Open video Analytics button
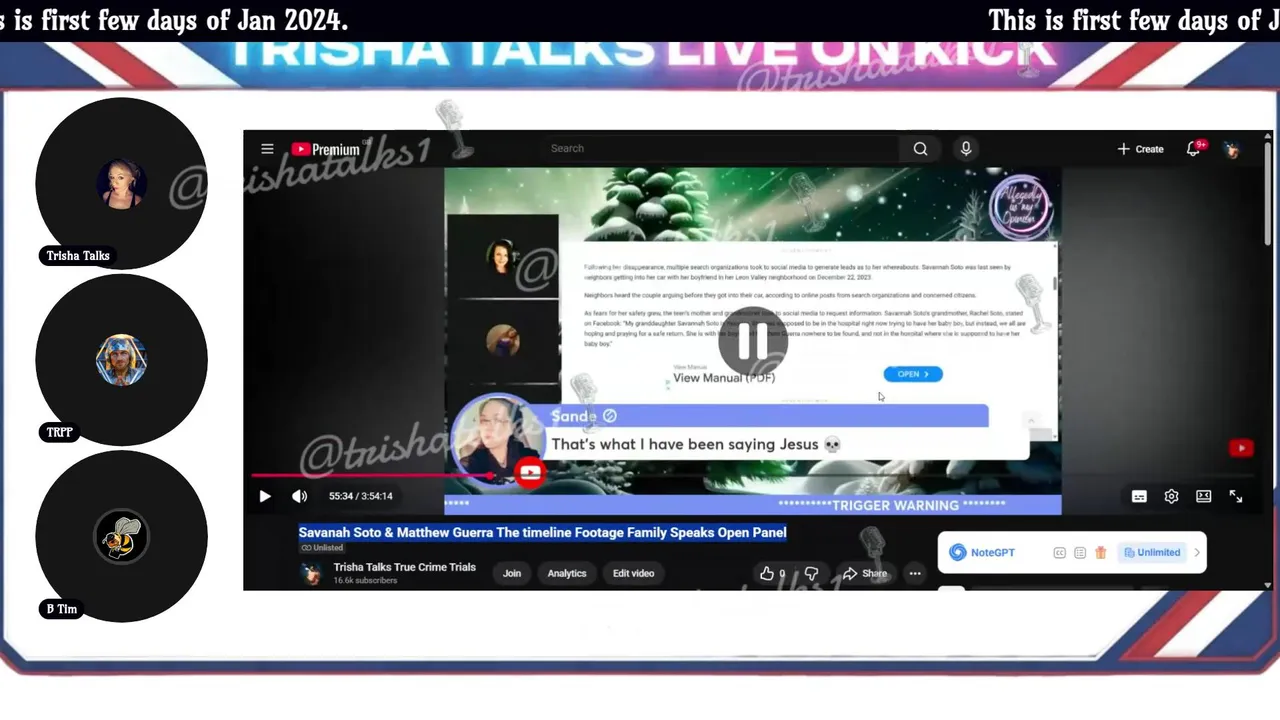Image resolution: width=1280 pixels, height=720 pixels. click(x=566, y=573)
